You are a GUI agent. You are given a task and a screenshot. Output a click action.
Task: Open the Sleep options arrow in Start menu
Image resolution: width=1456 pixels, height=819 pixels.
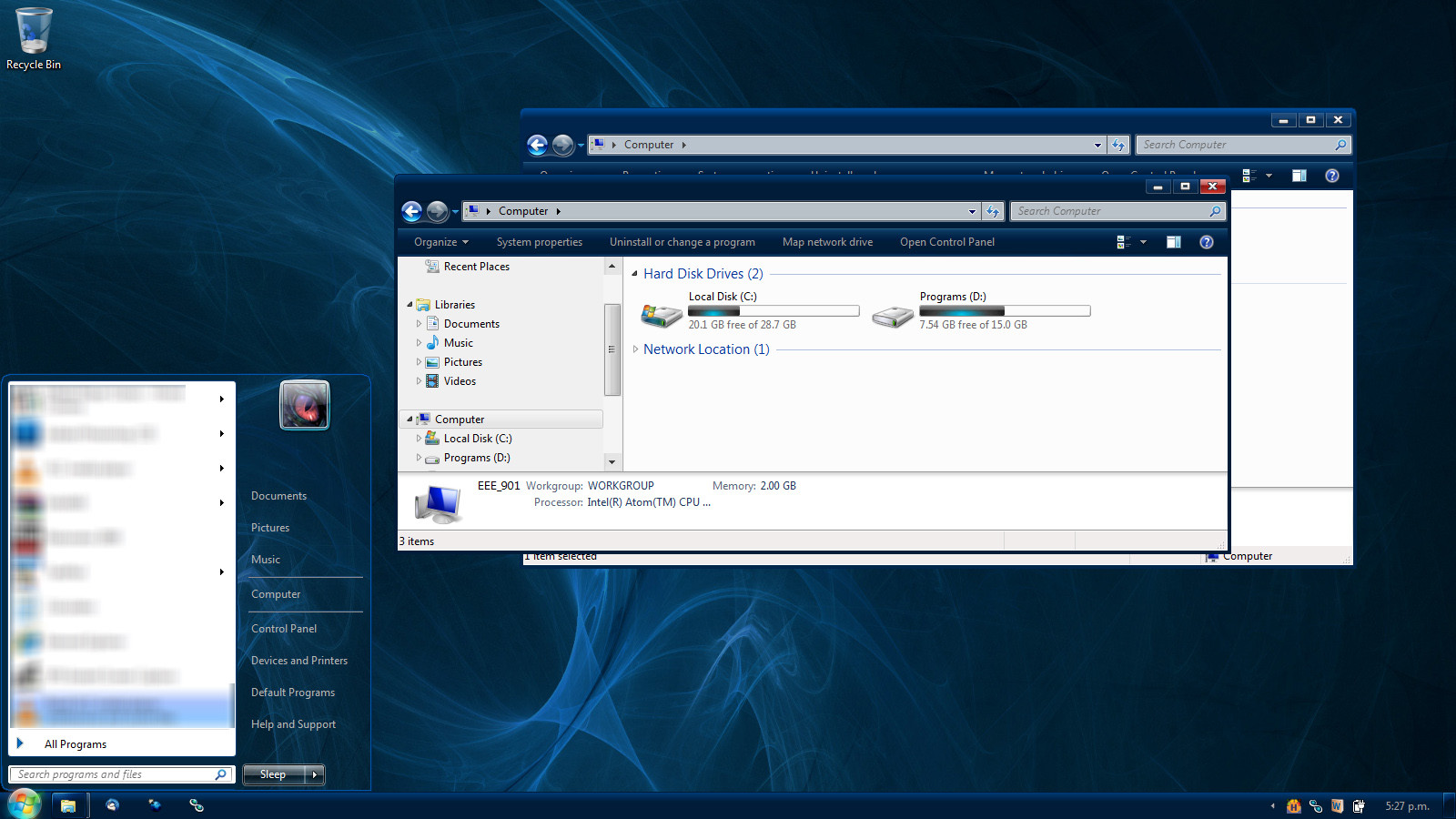[x=315, y=774]
